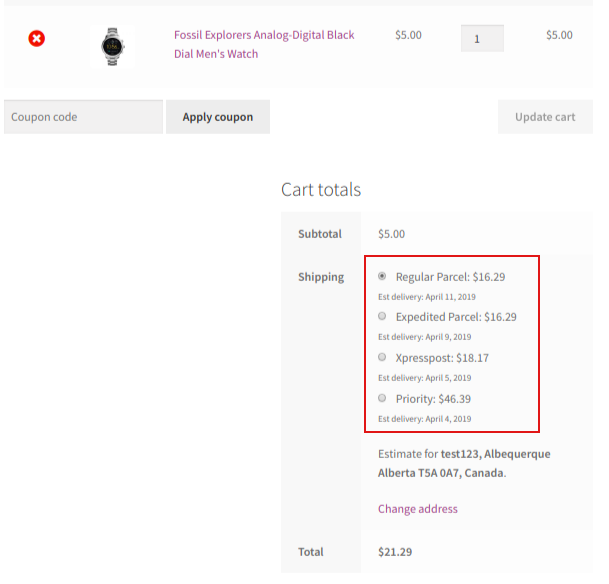Screen dimensions: 609x584
Task: Click the April 5, 2019 delivery estimate
Action: pyautogui.click(x=424, y=378)
